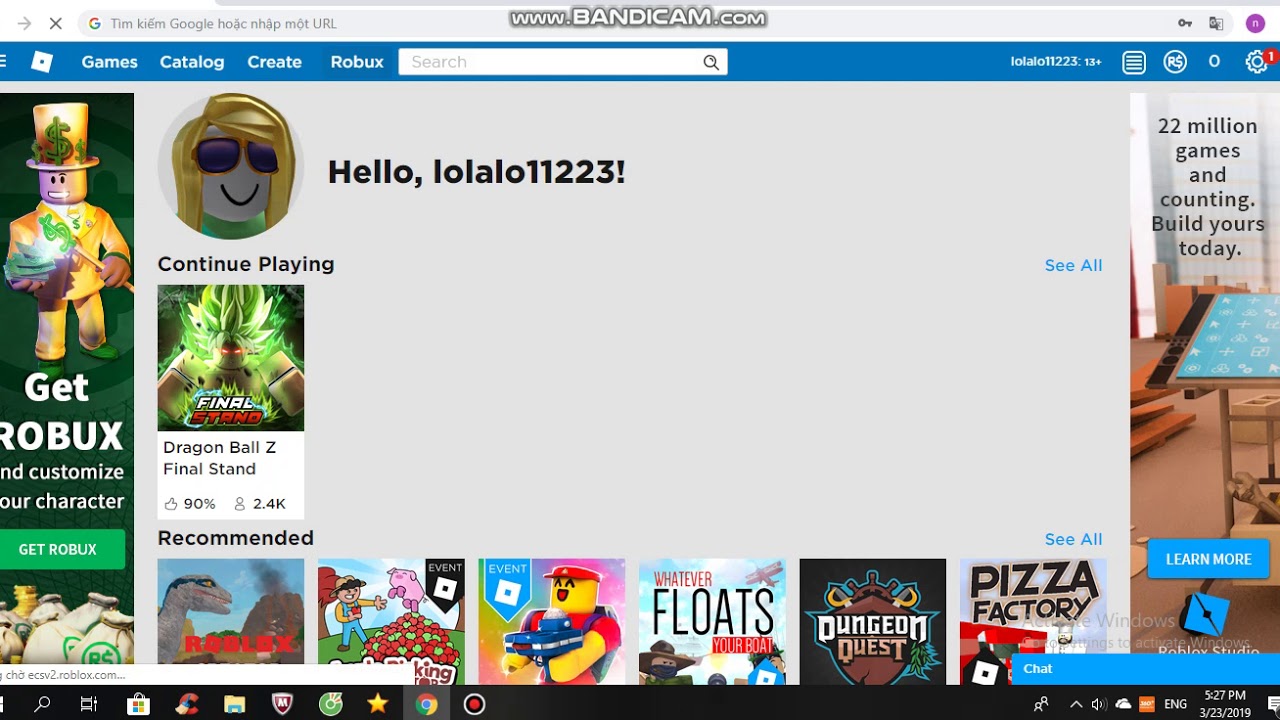The image size is (1280, 720).
Task: Open the dinosaur Roblox recommended game
Action: click(x=231, y=621)
